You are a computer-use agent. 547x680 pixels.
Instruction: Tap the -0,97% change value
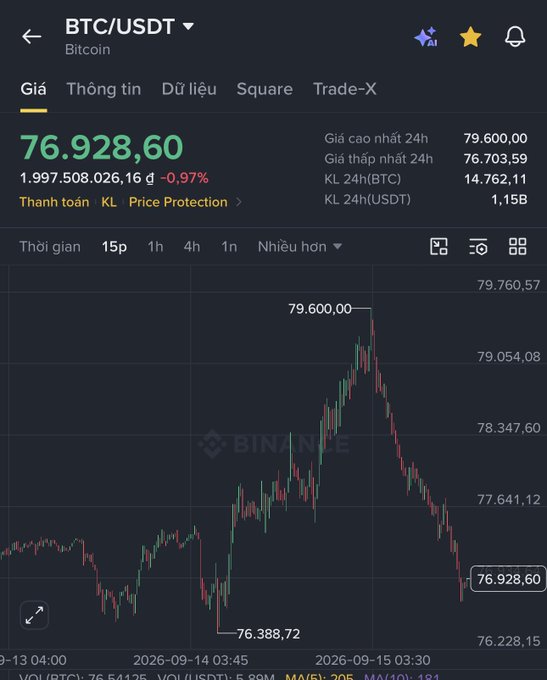click(184, 178)
